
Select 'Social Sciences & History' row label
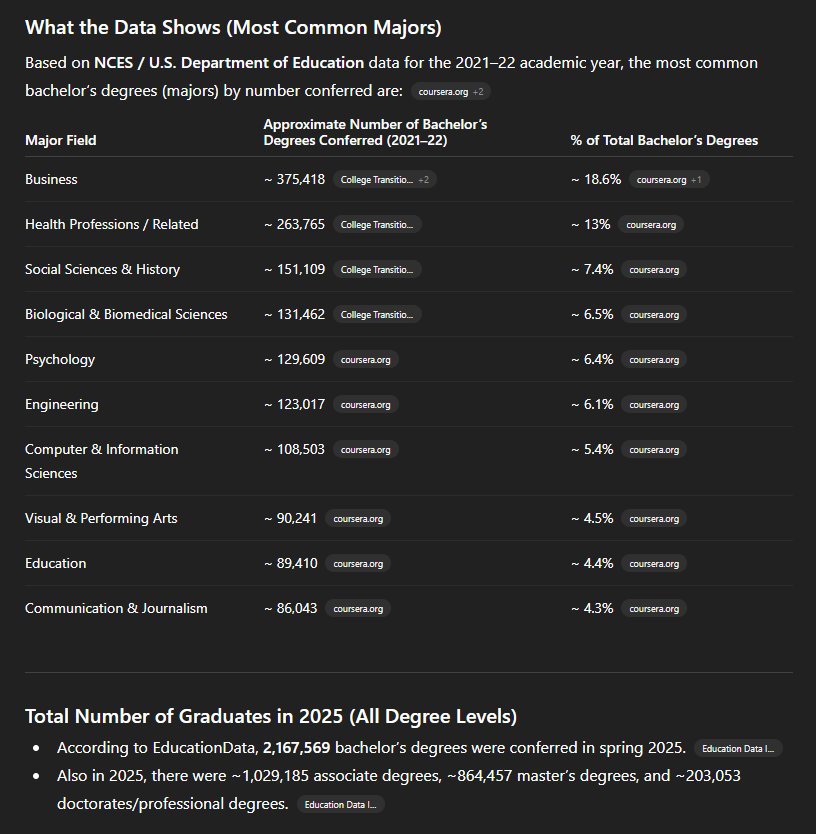pos(102,269)
